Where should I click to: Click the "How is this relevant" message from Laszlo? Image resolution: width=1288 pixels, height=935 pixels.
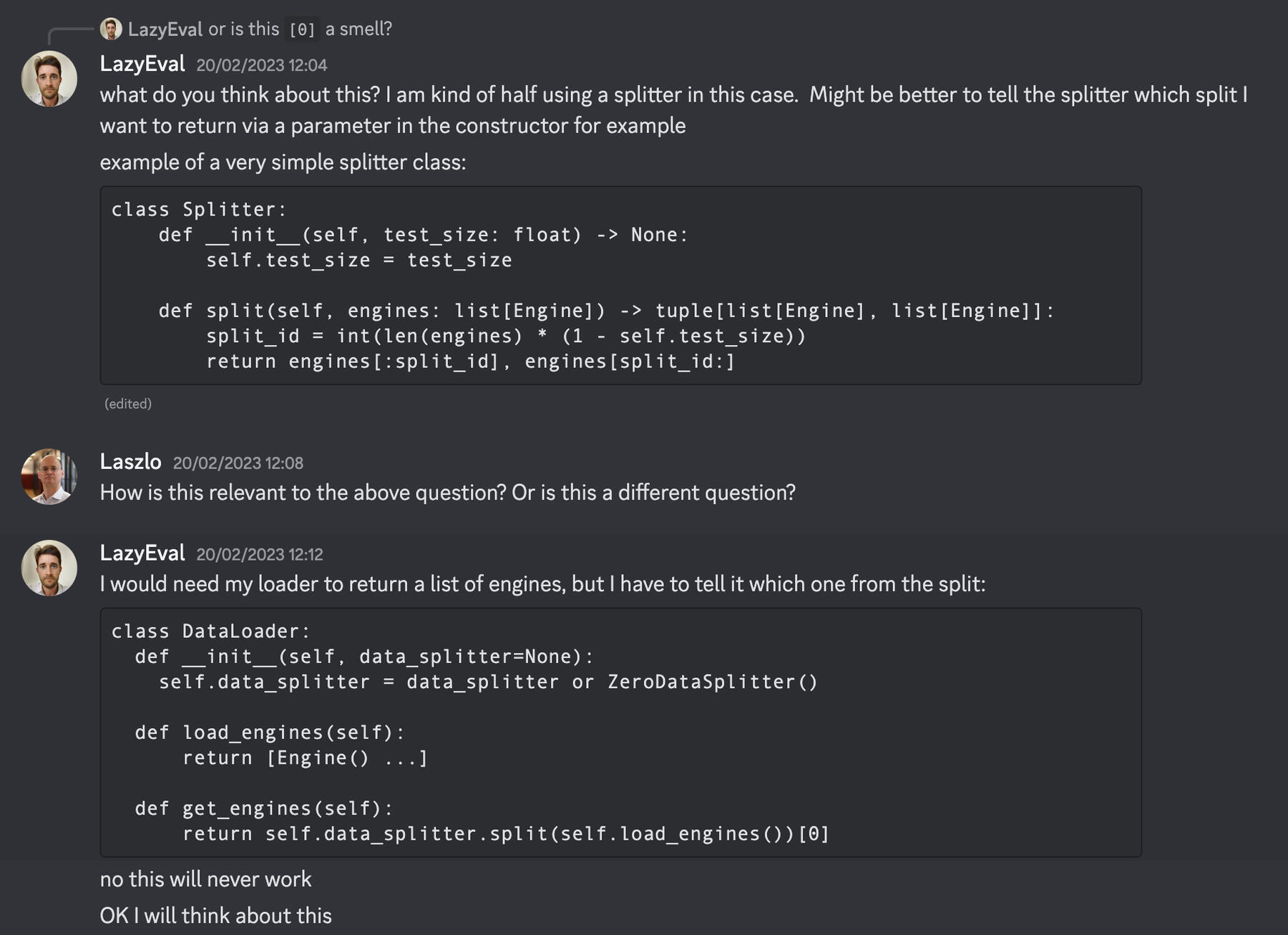(447, 493)
